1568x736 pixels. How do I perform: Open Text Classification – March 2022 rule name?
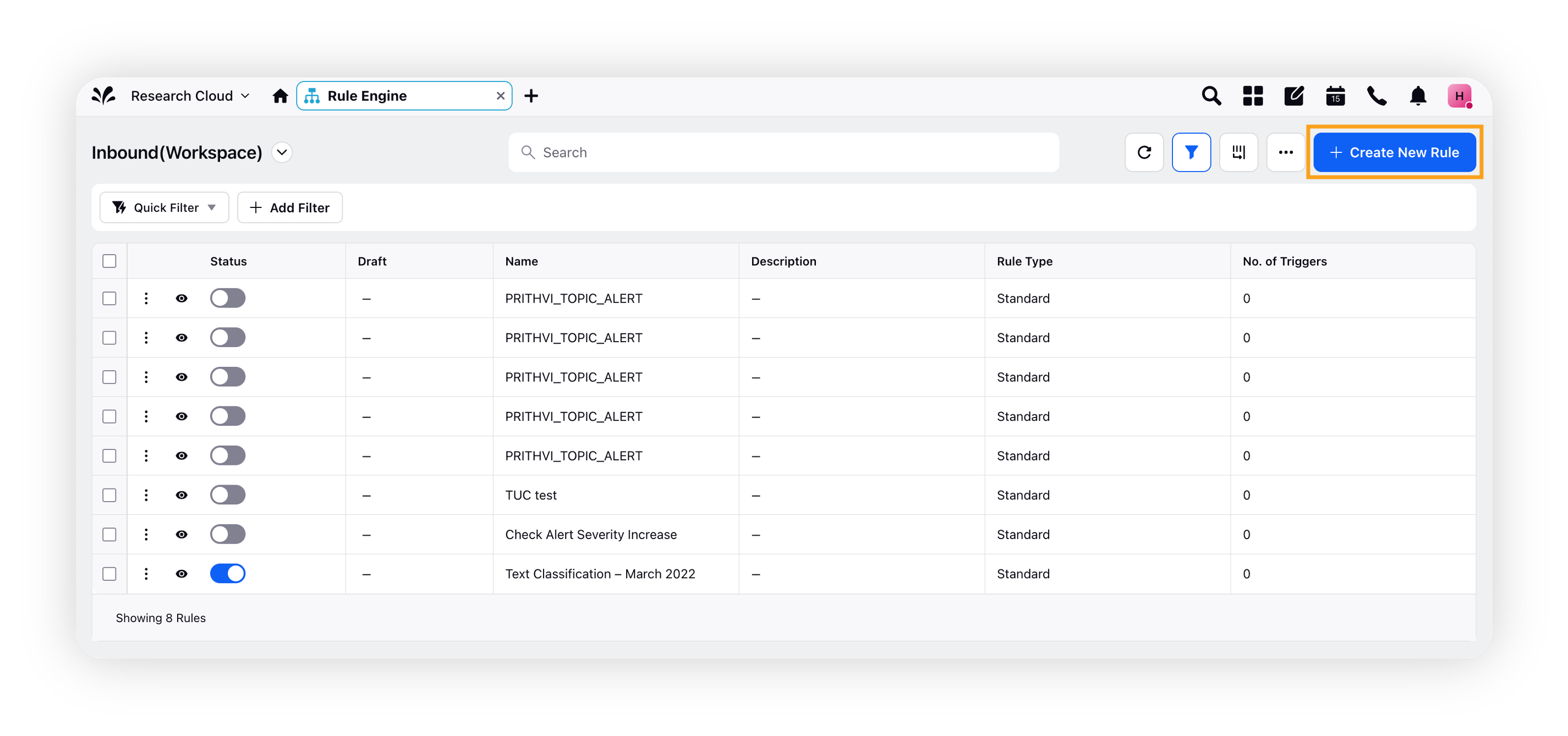pos(600,574)
